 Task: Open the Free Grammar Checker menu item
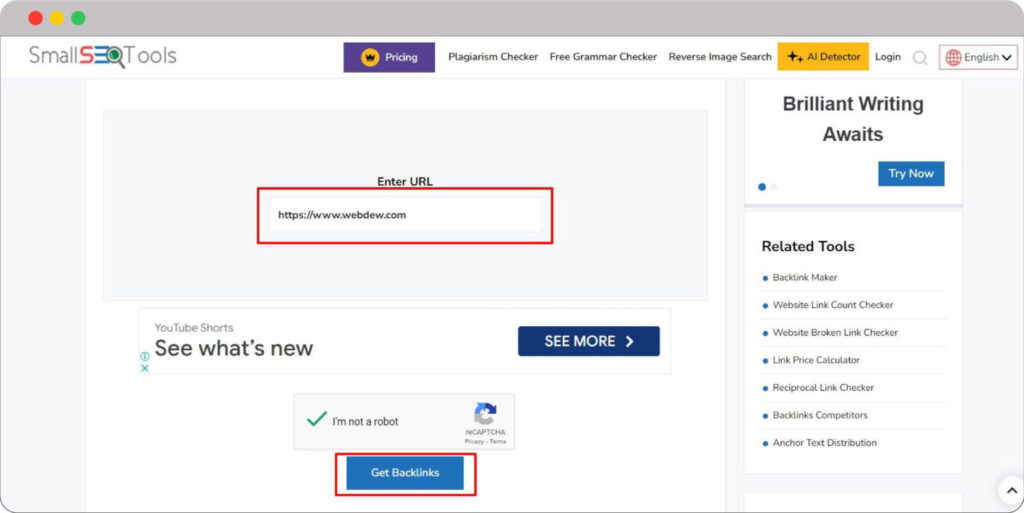(x=603, y=57)
